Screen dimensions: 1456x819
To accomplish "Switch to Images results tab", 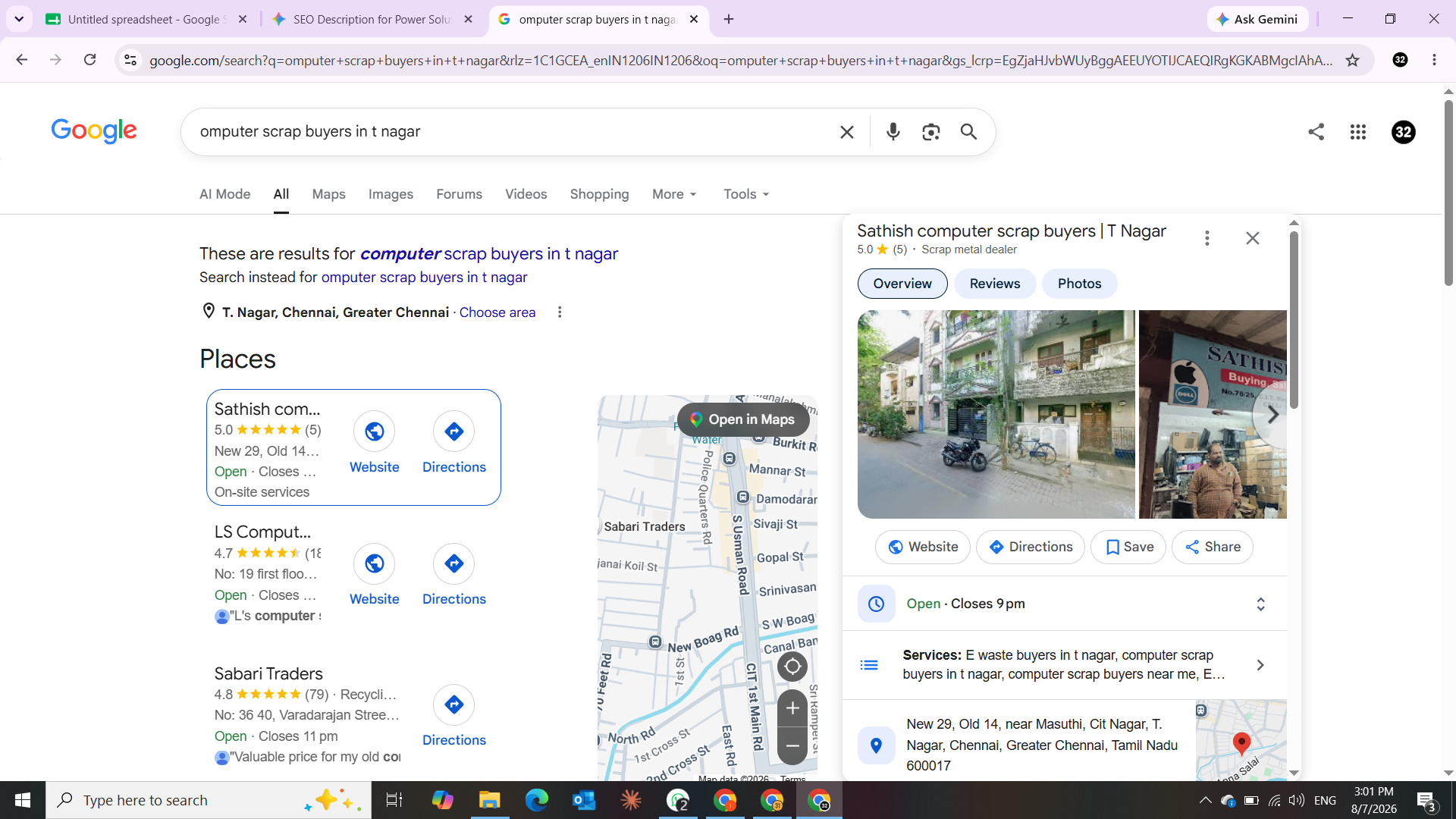I will click(391, 195).
